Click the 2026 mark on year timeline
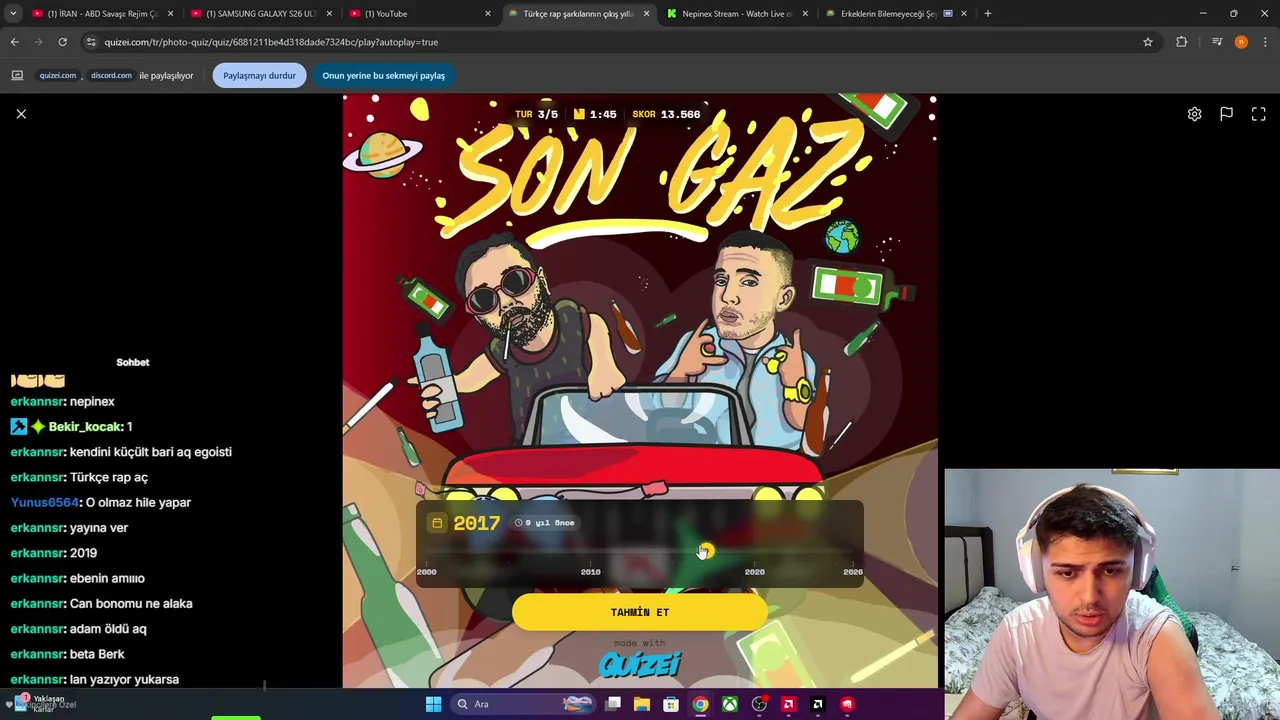This screenshot has height=720, width=1280. coord(852,572)
